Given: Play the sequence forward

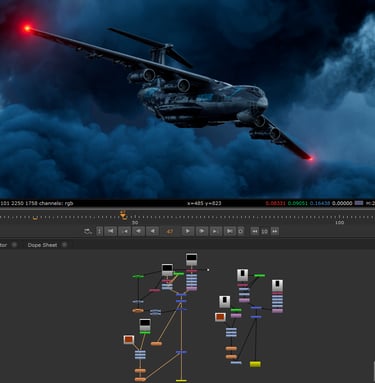Looking at the screenshot, I should [188, 231].
